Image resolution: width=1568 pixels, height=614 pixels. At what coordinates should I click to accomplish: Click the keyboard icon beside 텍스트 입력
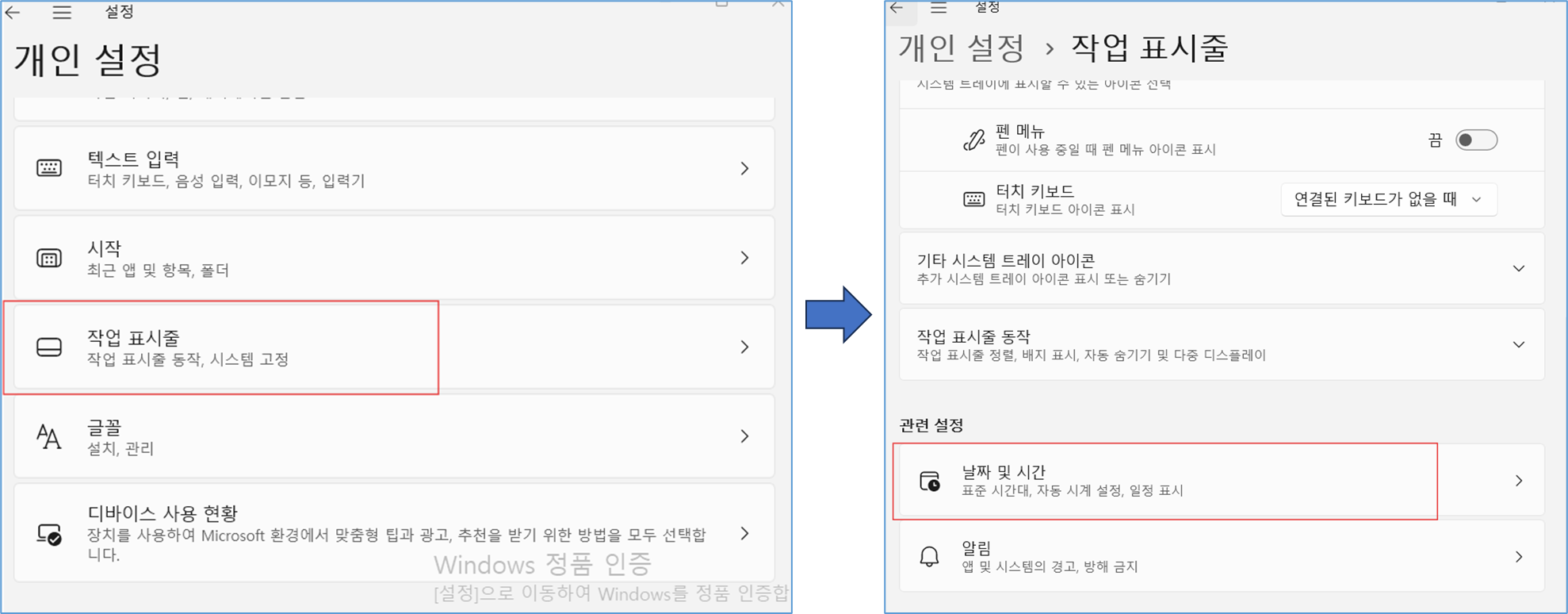point(49,168)
